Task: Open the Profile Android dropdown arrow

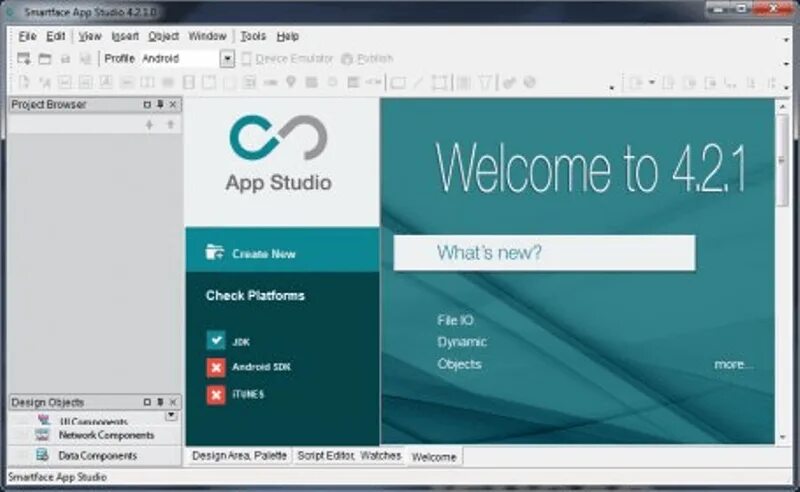Action: [228, 59]
